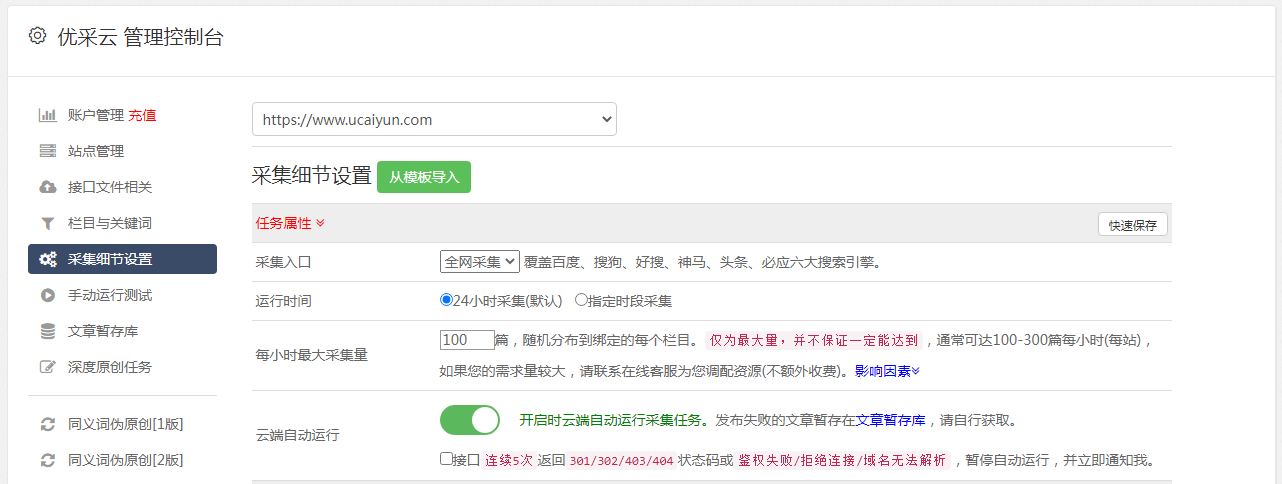Check the 接口 pause notification checkbox

[x=446, y=459]
